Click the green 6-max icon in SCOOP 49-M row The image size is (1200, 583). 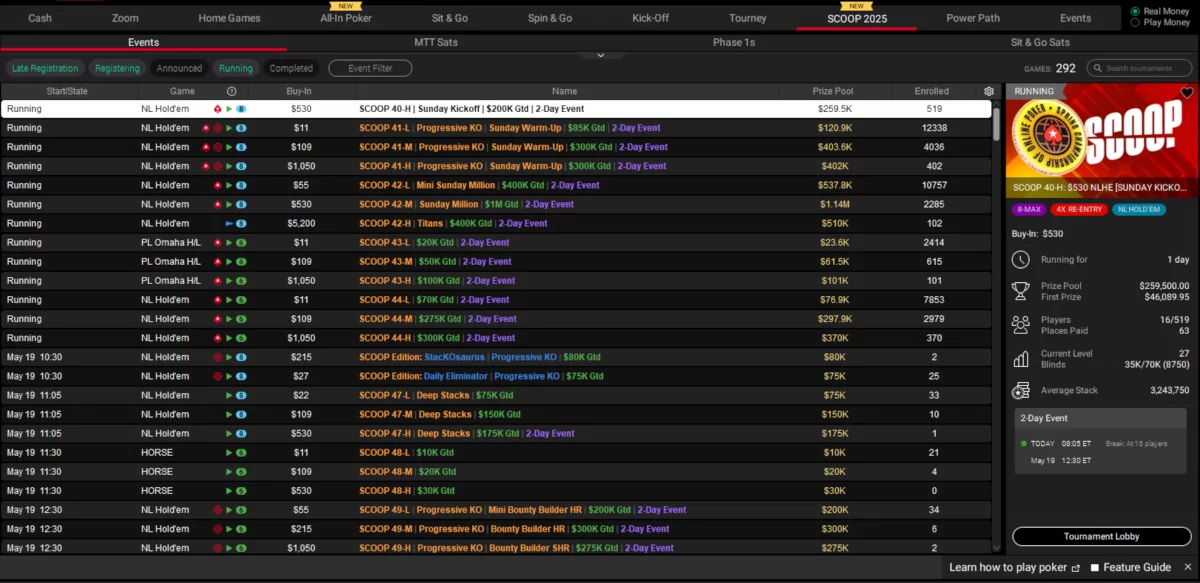point(241,529)
